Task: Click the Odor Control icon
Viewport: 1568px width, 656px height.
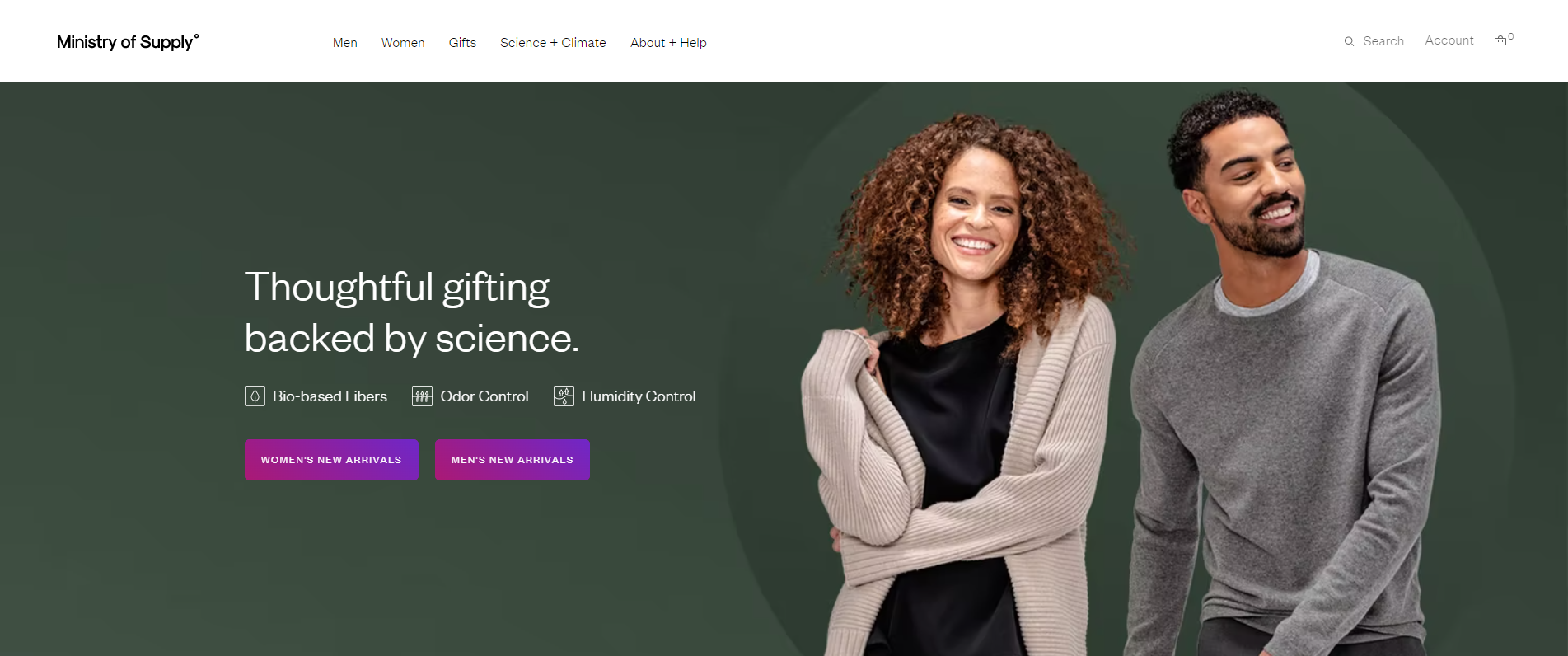Action: pos(422,396)
